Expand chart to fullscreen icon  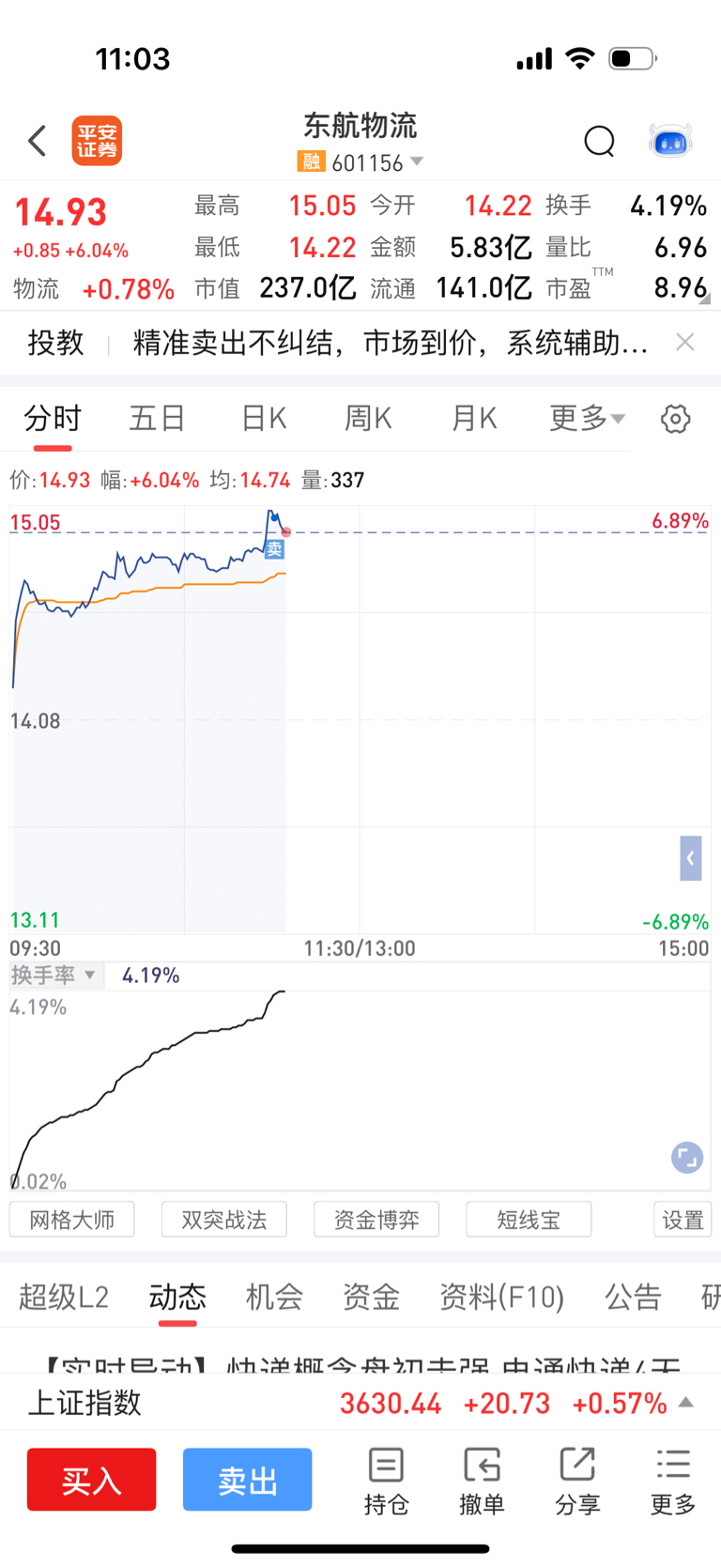tap(687, 1158)
